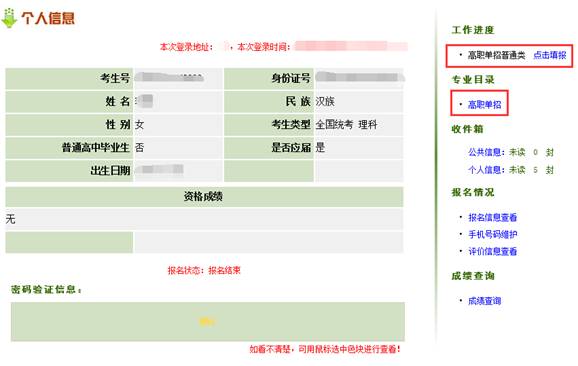Click the 女 value cell
The height and width of the screenshot is (366, 578).
pos(178,125)
